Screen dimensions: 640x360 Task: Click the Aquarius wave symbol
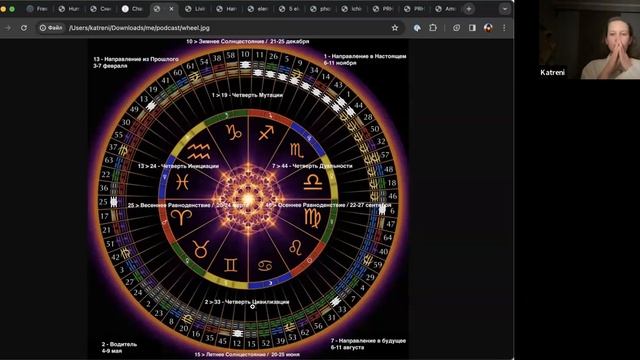[x=199, y=151]
